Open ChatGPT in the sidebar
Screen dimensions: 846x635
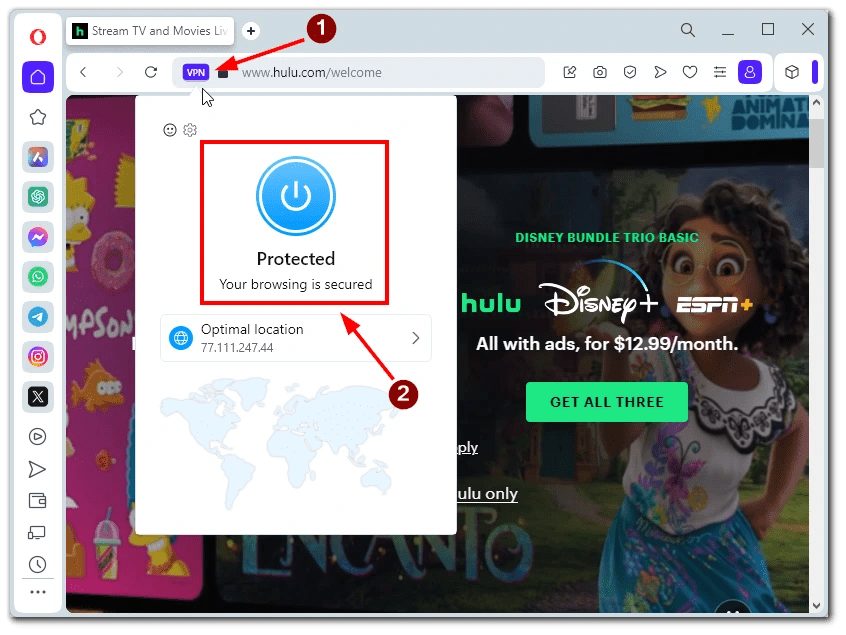point(37,197)
